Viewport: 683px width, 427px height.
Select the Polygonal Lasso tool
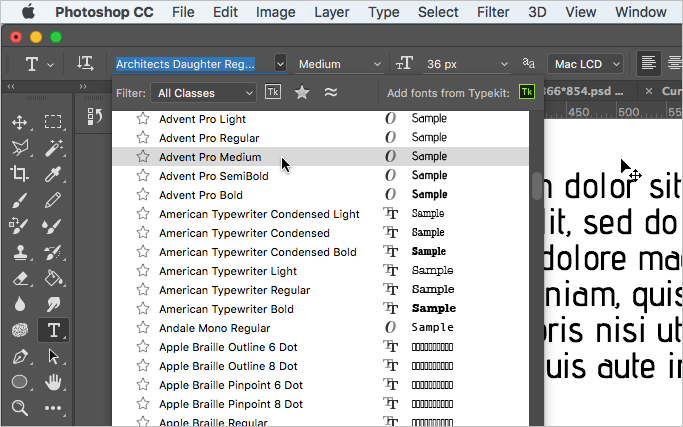click(x=20, y=148)
